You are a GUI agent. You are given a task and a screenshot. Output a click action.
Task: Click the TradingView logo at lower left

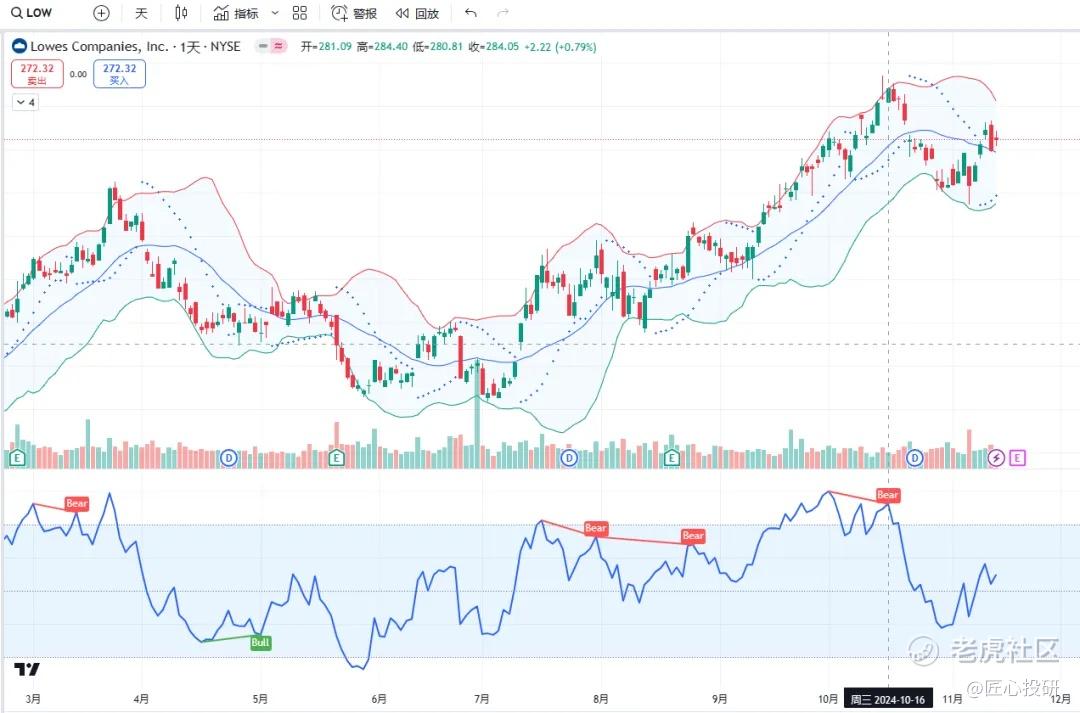27,669
